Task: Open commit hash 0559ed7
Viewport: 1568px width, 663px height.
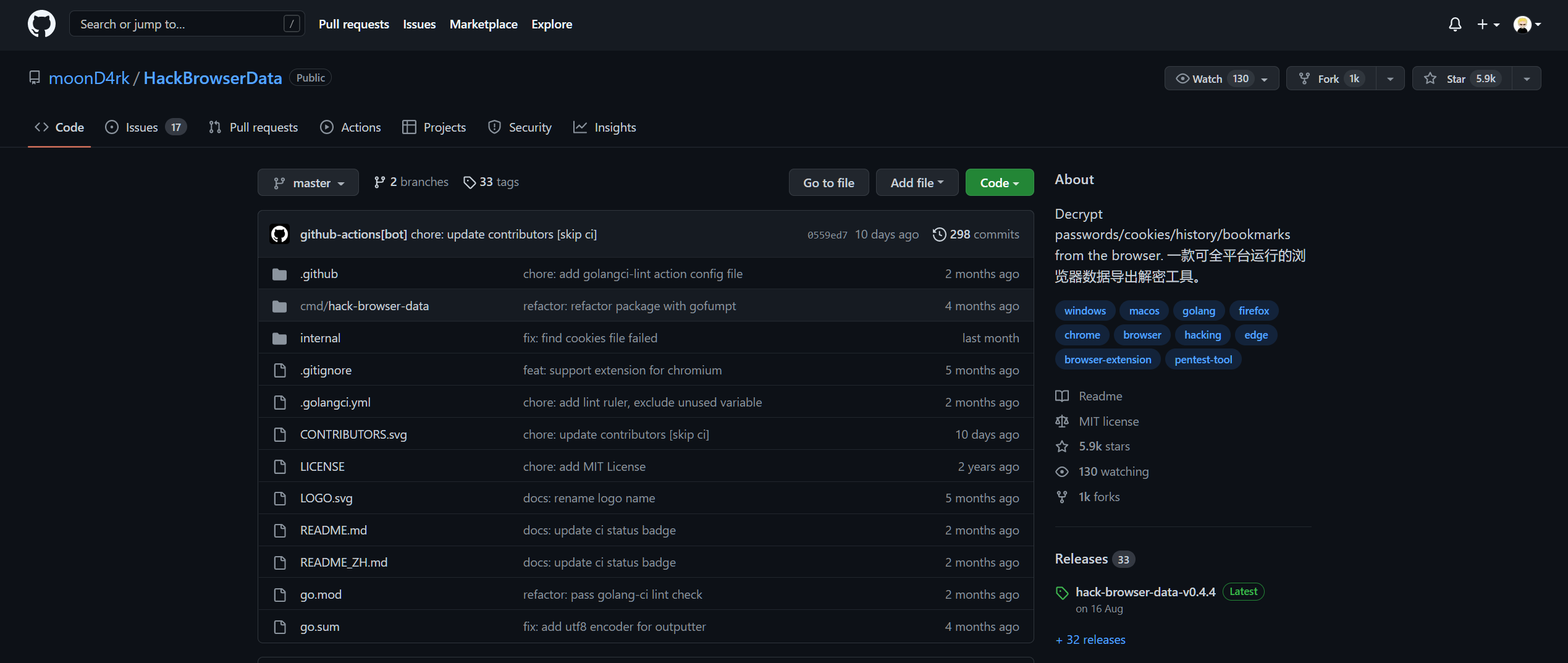Action: (x=827, y=235)
